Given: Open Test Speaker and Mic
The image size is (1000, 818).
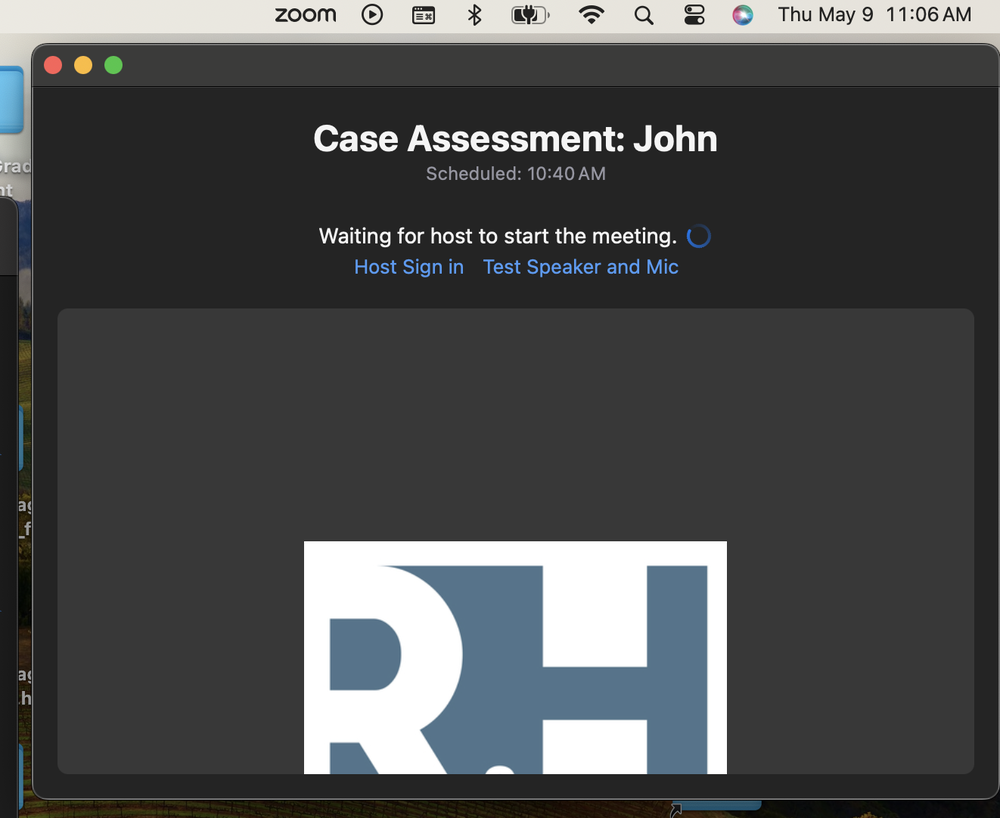Looking at the screenshot, I should click(581, 267).
